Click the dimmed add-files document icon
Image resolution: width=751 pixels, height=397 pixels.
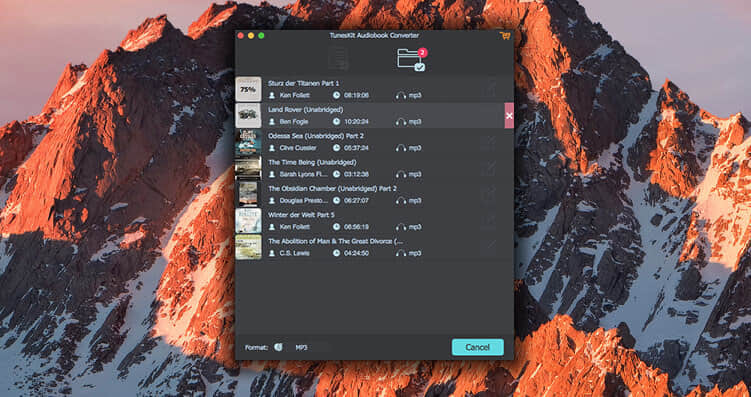pyautogui.click(x=338, y=59)
